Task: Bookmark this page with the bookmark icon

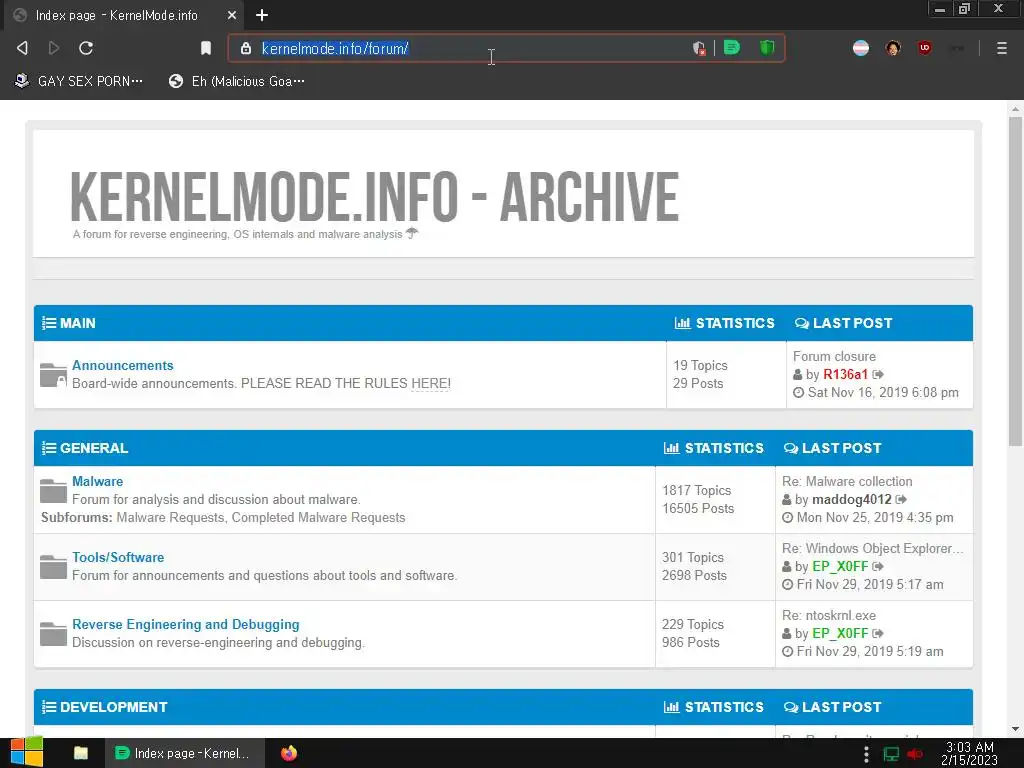Action: coord(206,48)
